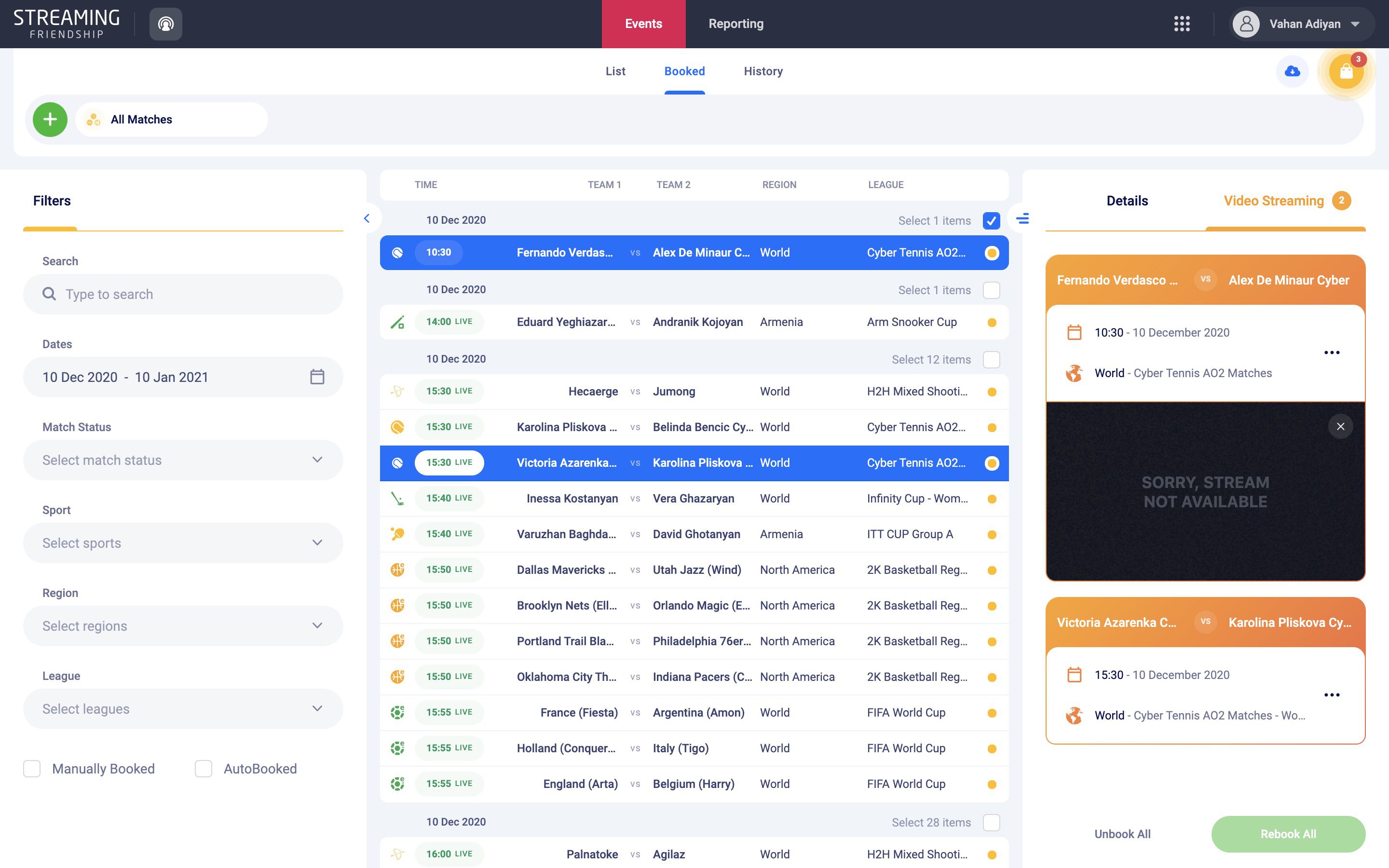Switch to the History tab
Image resolution: width=1389 pixels, height=868 pixels.
tap(763, 71)
